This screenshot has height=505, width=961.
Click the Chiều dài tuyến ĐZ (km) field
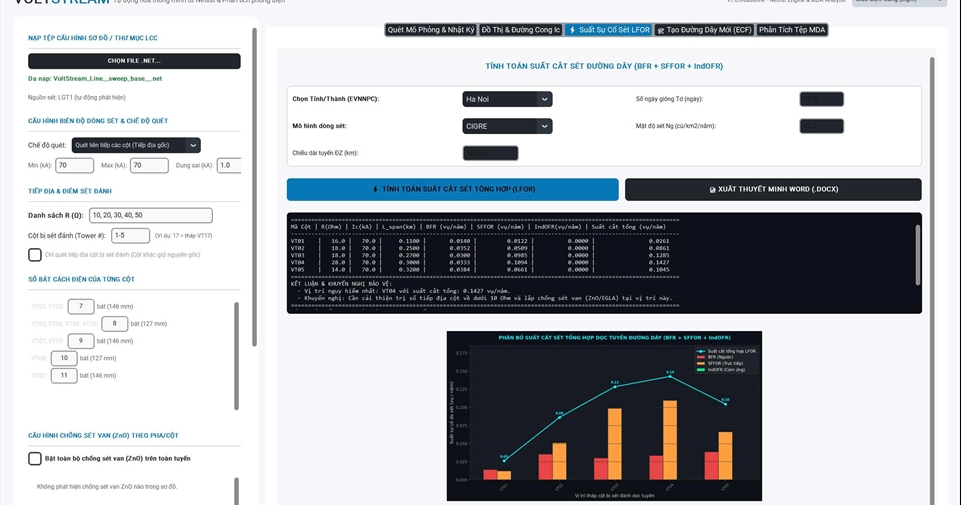(490, 153)
